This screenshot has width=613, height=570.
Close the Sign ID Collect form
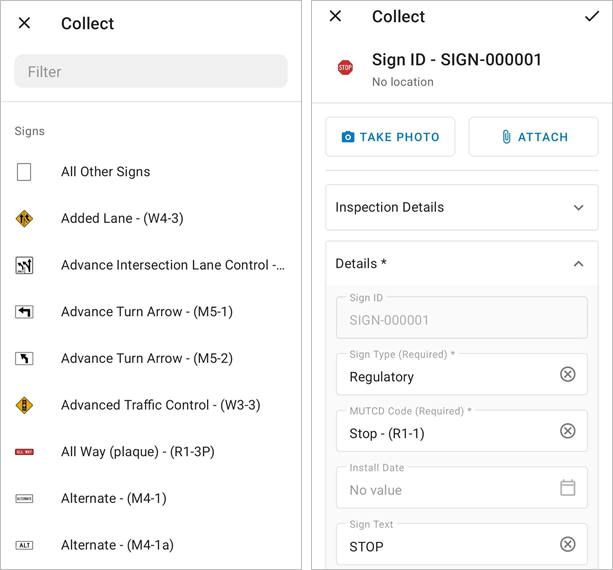tap(335, 16)
